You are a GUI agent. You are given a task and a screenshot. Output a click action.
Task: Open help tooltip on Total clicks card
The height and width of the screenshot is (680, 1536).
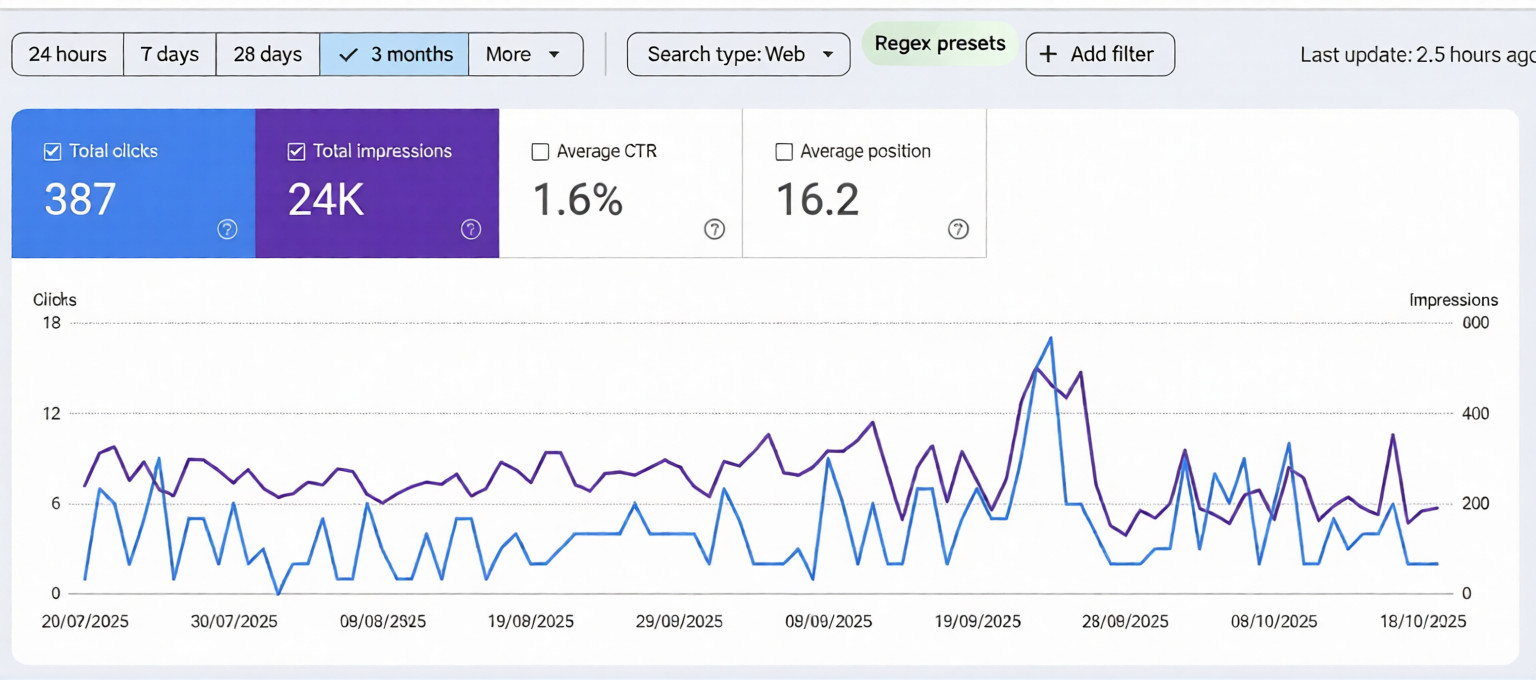click(227, 229)
